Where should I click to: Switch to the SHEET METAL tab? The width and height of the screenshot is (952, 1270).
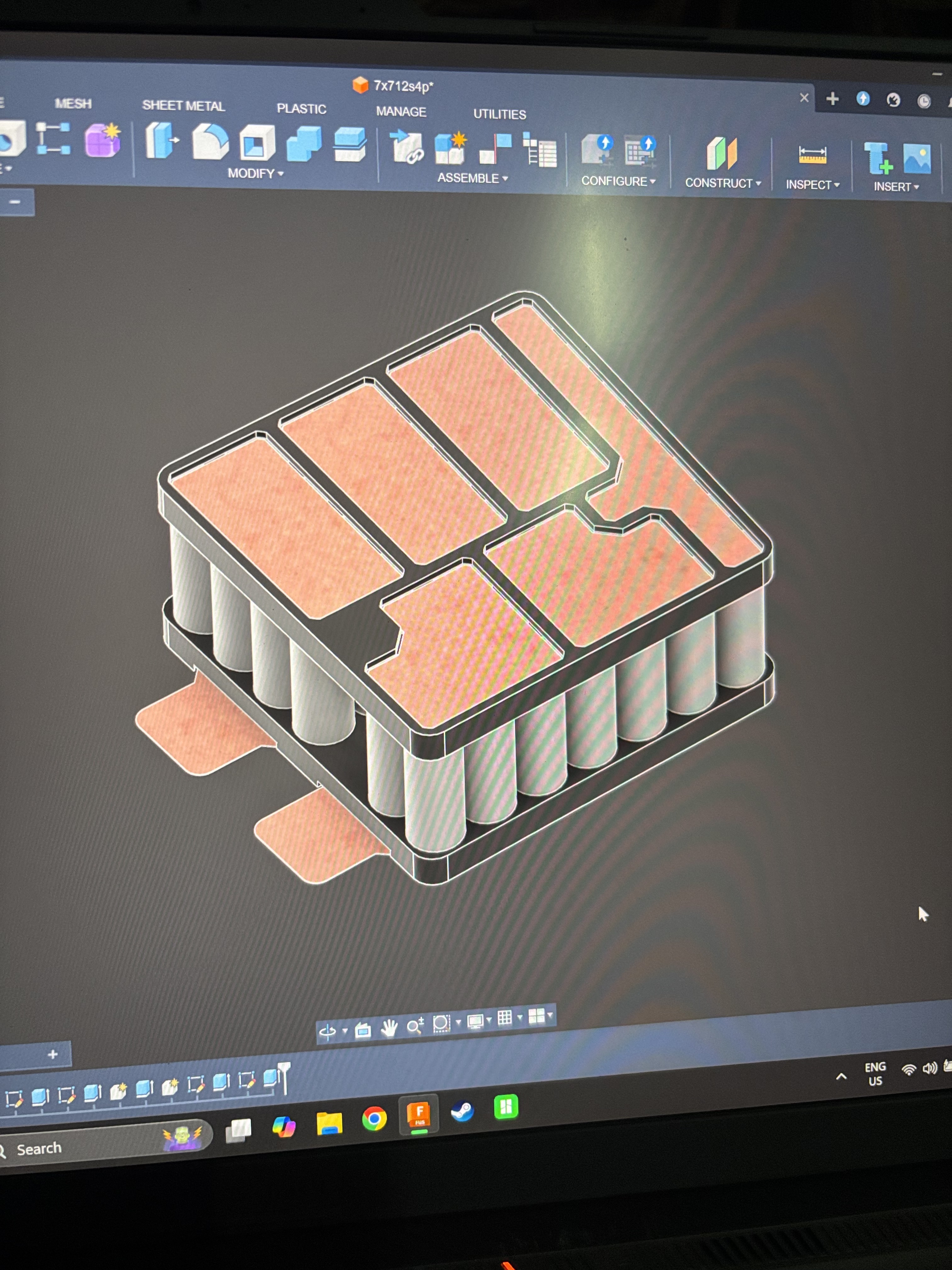[x=183, y=106]
